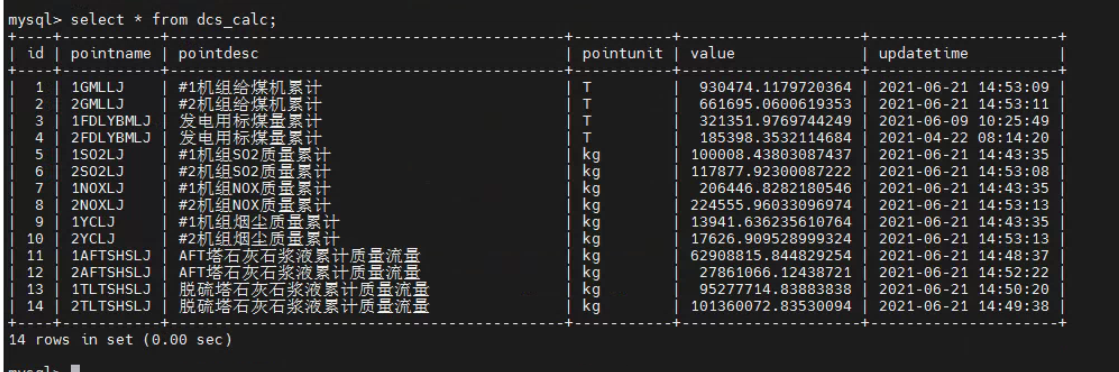Click the 'updatetime' column header
Screen dimensions: 1119x372
click(x=923, y=54)
